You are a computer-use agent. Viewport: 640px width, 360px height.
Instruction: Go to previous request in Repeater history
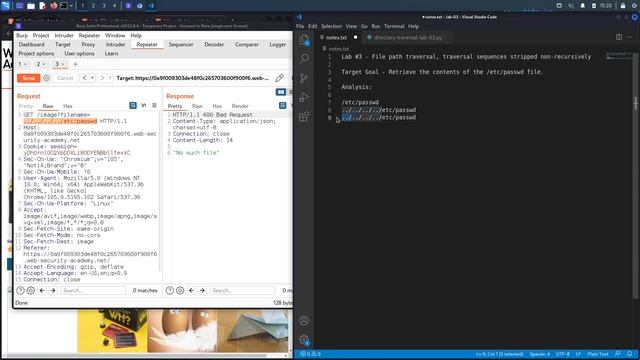pyautogui.click(x=84, y=78)
